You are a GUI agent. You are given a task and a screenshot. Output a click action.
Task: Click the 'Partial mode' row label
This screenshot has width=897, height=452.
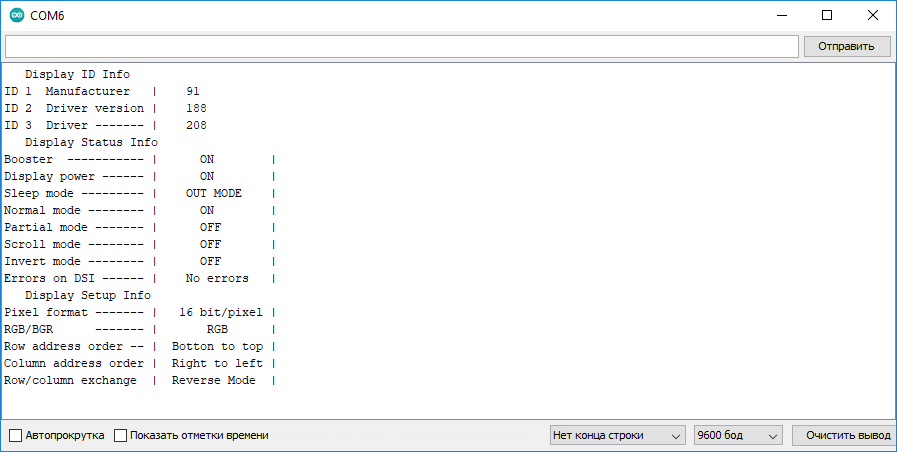[46, 228]
